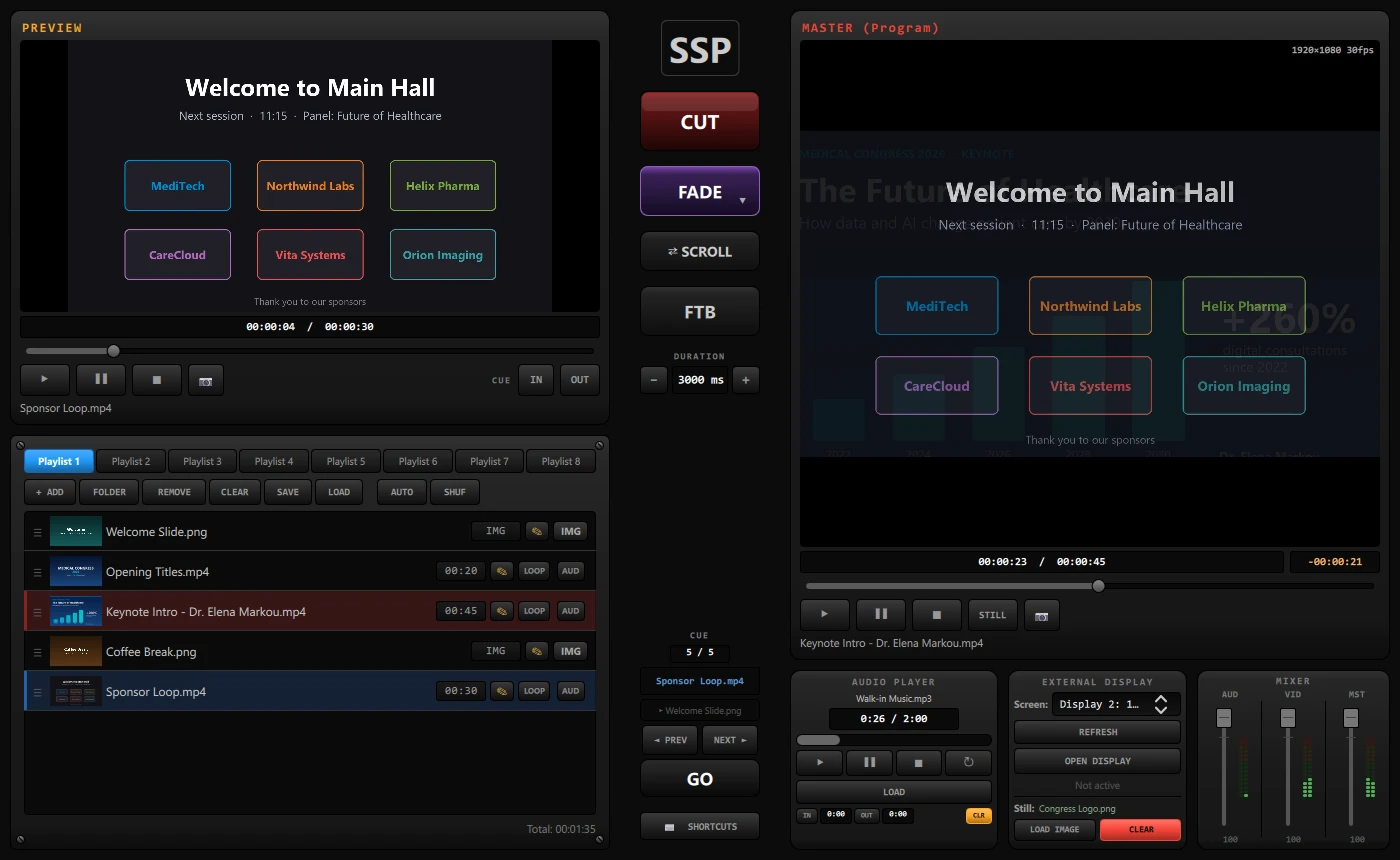The height and width of the screenshot is (860, 1400).
Task: Click the edit icon for Welcome Slide.png
Action: point(537,531)
